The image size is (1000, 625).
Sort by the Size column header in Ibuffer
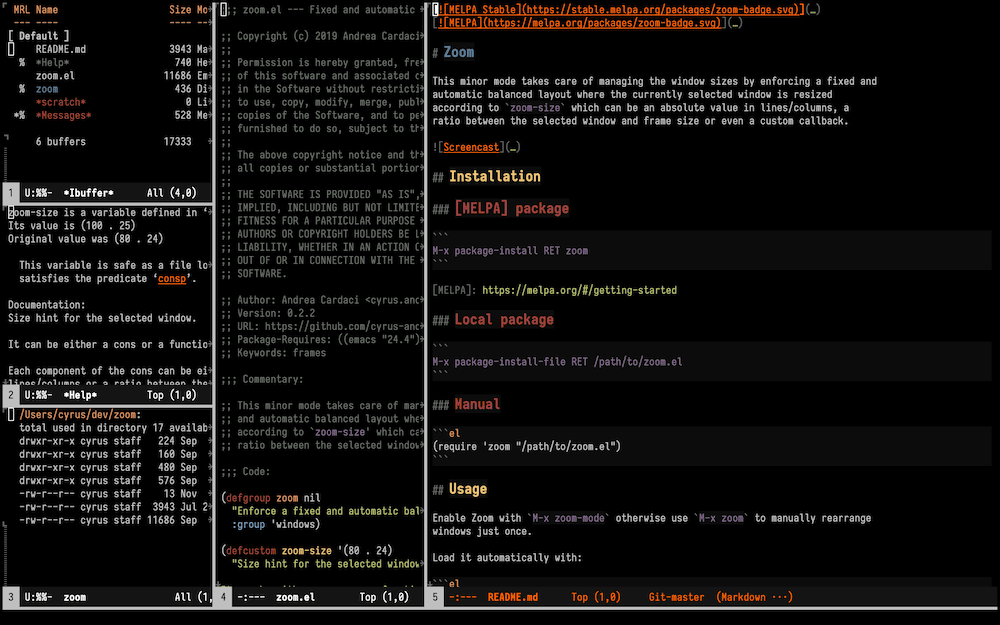tap(180, 10)
